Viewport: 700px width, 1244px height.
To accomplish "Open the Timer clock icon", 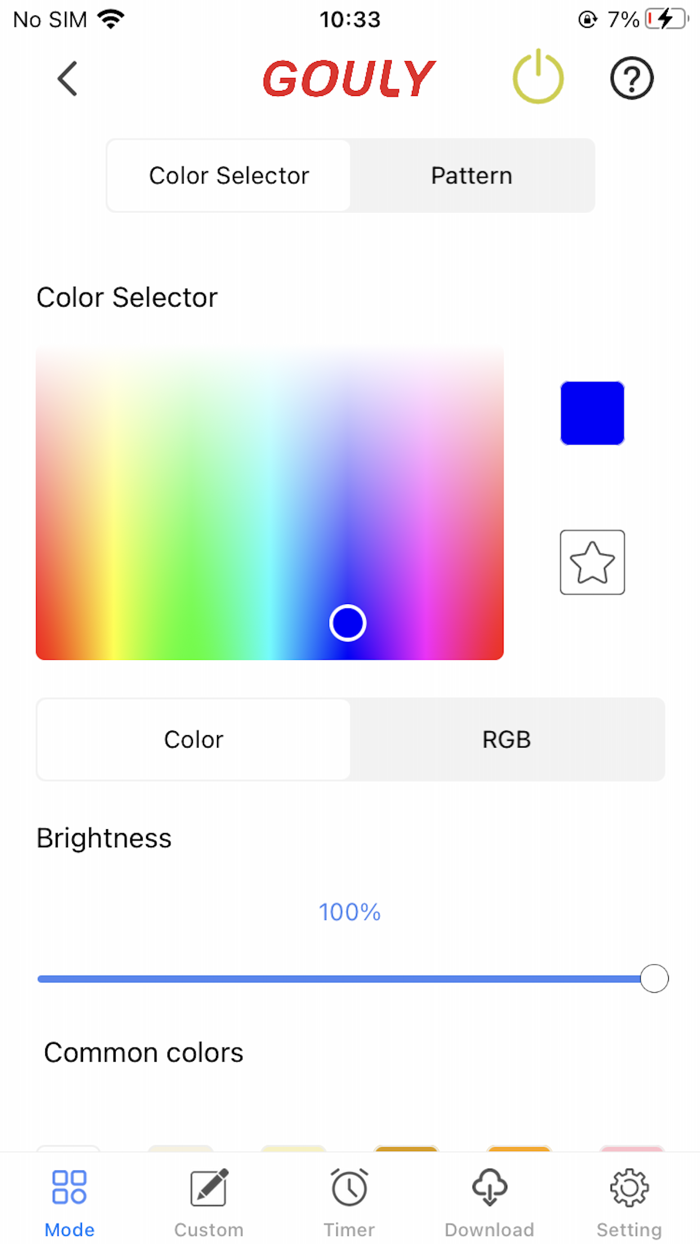I will (349, 1188).
